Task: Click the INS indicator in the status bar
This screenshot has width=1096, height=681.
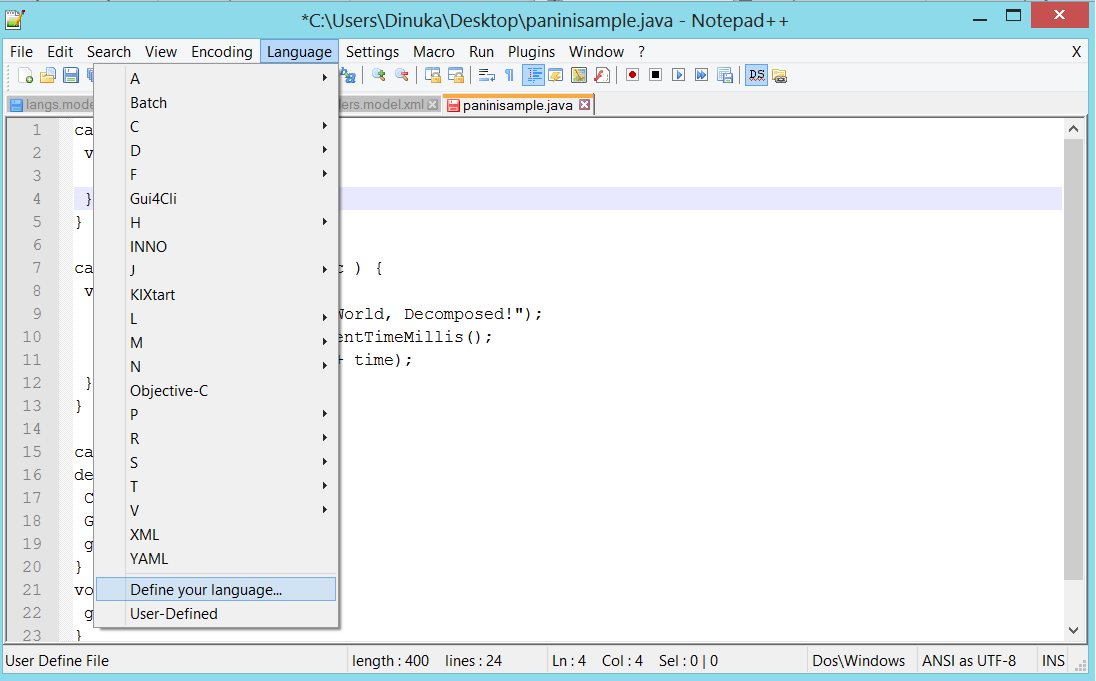Action: point(1053,660)
